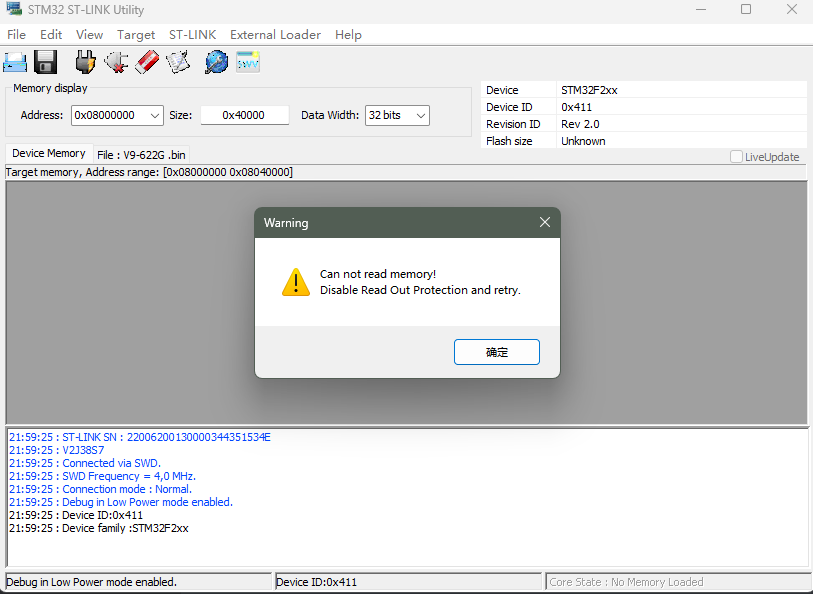
Task: Open the SWV viewer icon
Action: [248, 62]
